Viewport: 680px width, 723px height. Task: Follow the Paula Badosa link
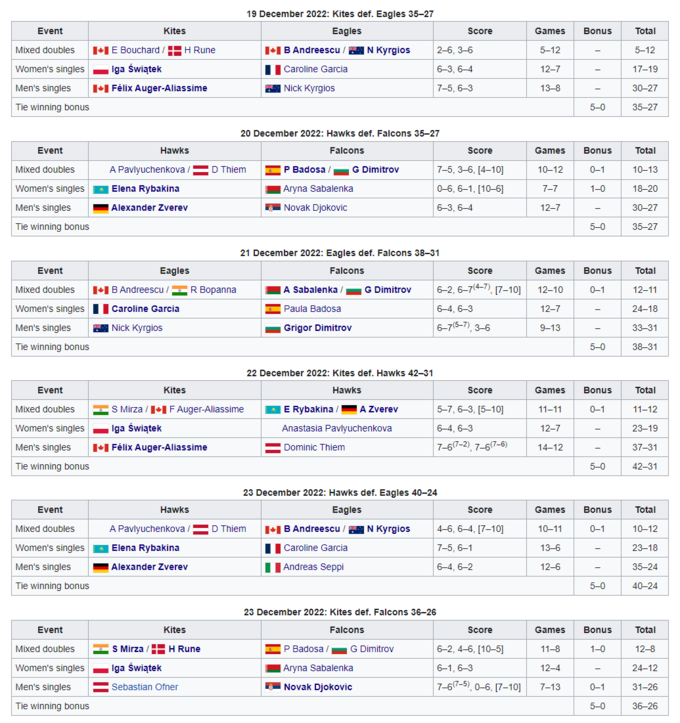314,309
